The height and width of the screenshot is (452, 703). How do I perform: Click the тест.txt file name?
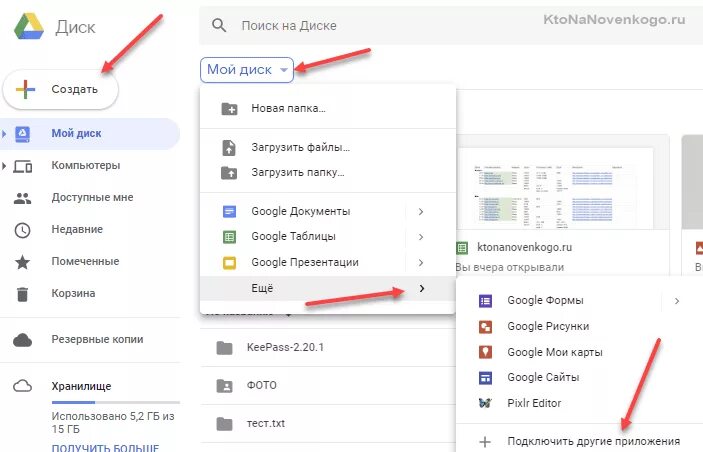click(266, 424)
